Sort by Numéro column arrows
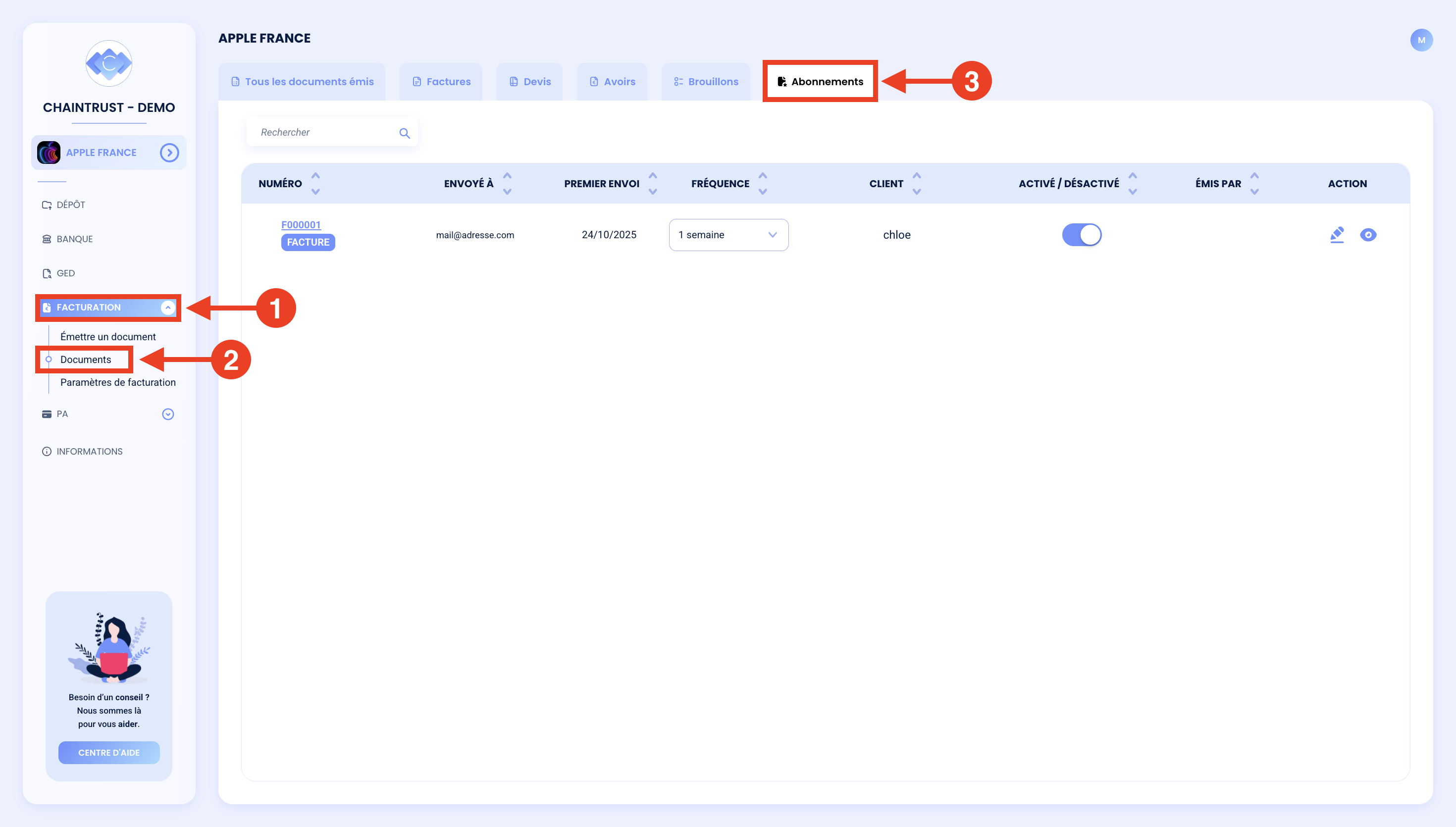Viewport: 1456px width, 827px height. coord(316,183)
